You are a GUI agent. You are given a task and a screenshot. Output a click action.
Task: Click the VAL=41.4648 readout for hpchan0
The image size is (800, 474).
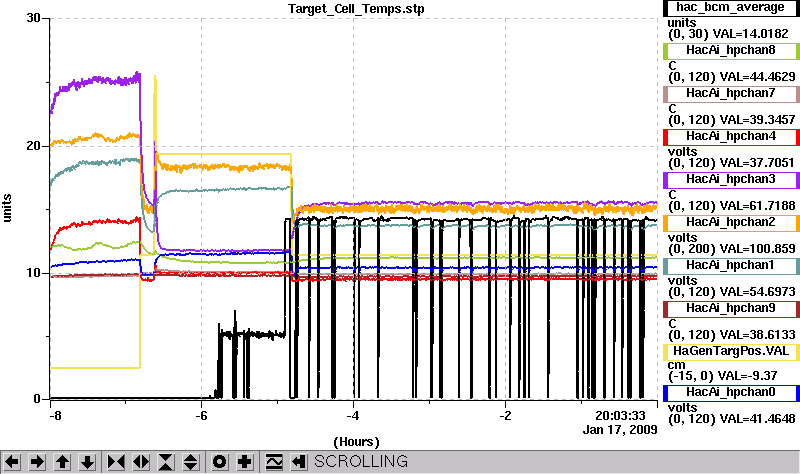[757, 419]
